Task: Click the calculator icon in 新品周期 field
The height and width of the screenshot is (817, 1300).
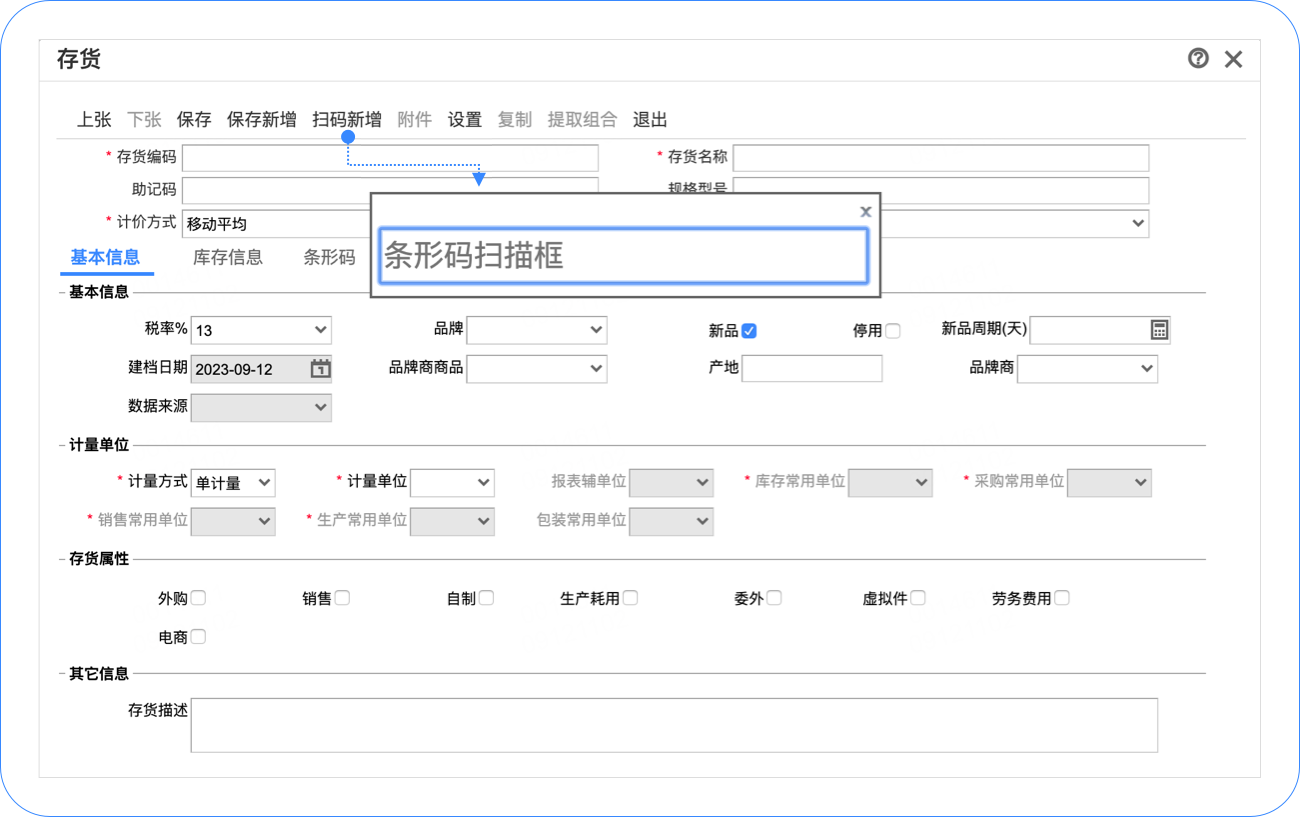Action: pos(1159,330)
